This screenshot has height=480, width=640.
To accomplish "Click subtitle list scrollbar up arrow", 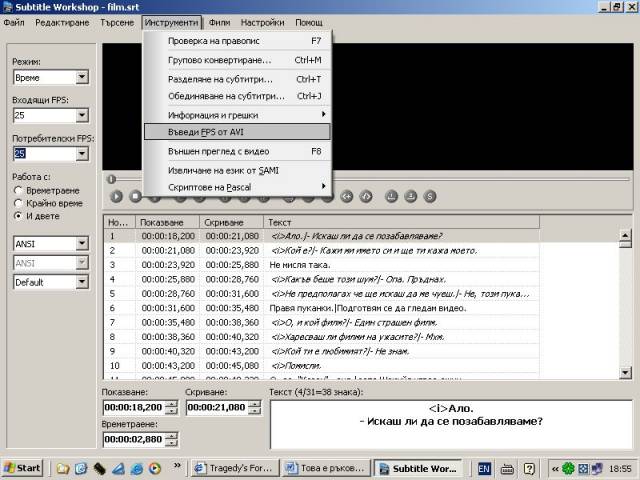I will point(625,236).
